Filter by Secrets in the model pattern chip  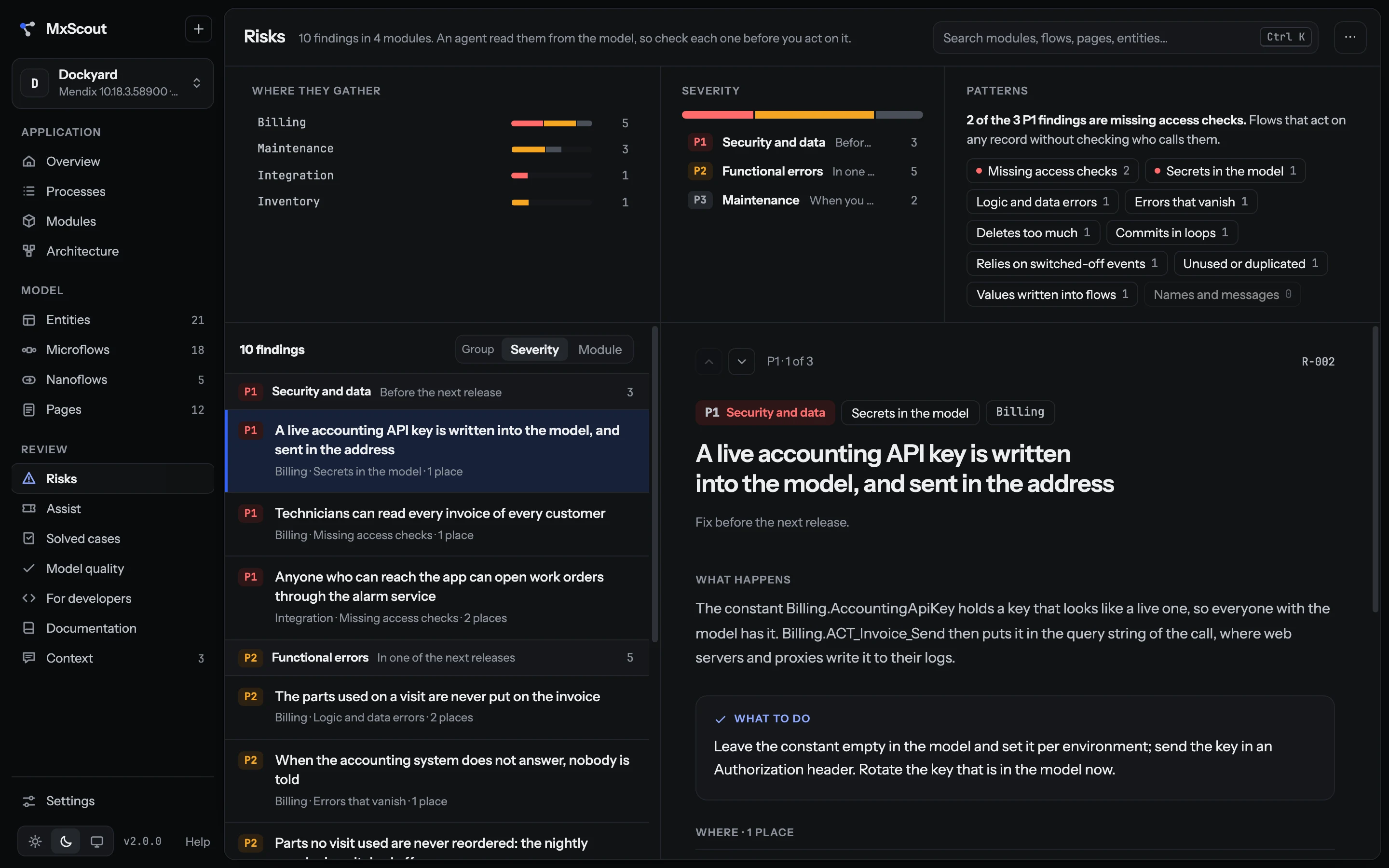tap(1225, 171)
